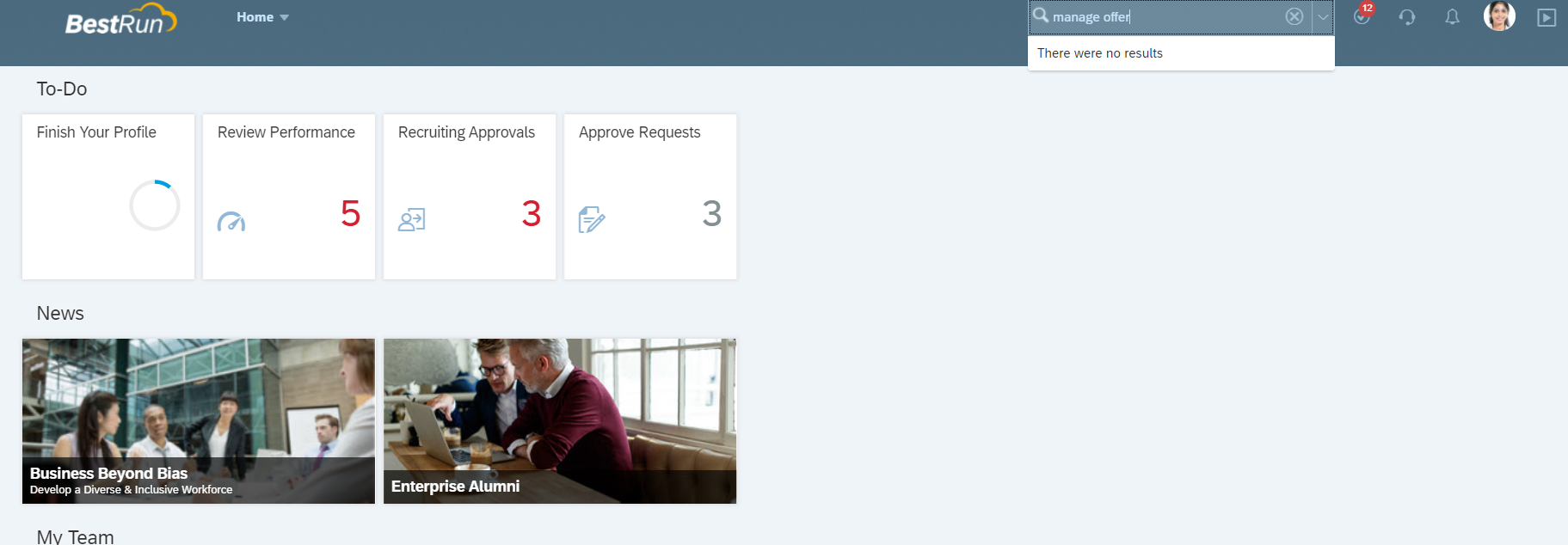Click the profile completion progress circle
This screenshot has width=1568, height=545.
point(155,205)
